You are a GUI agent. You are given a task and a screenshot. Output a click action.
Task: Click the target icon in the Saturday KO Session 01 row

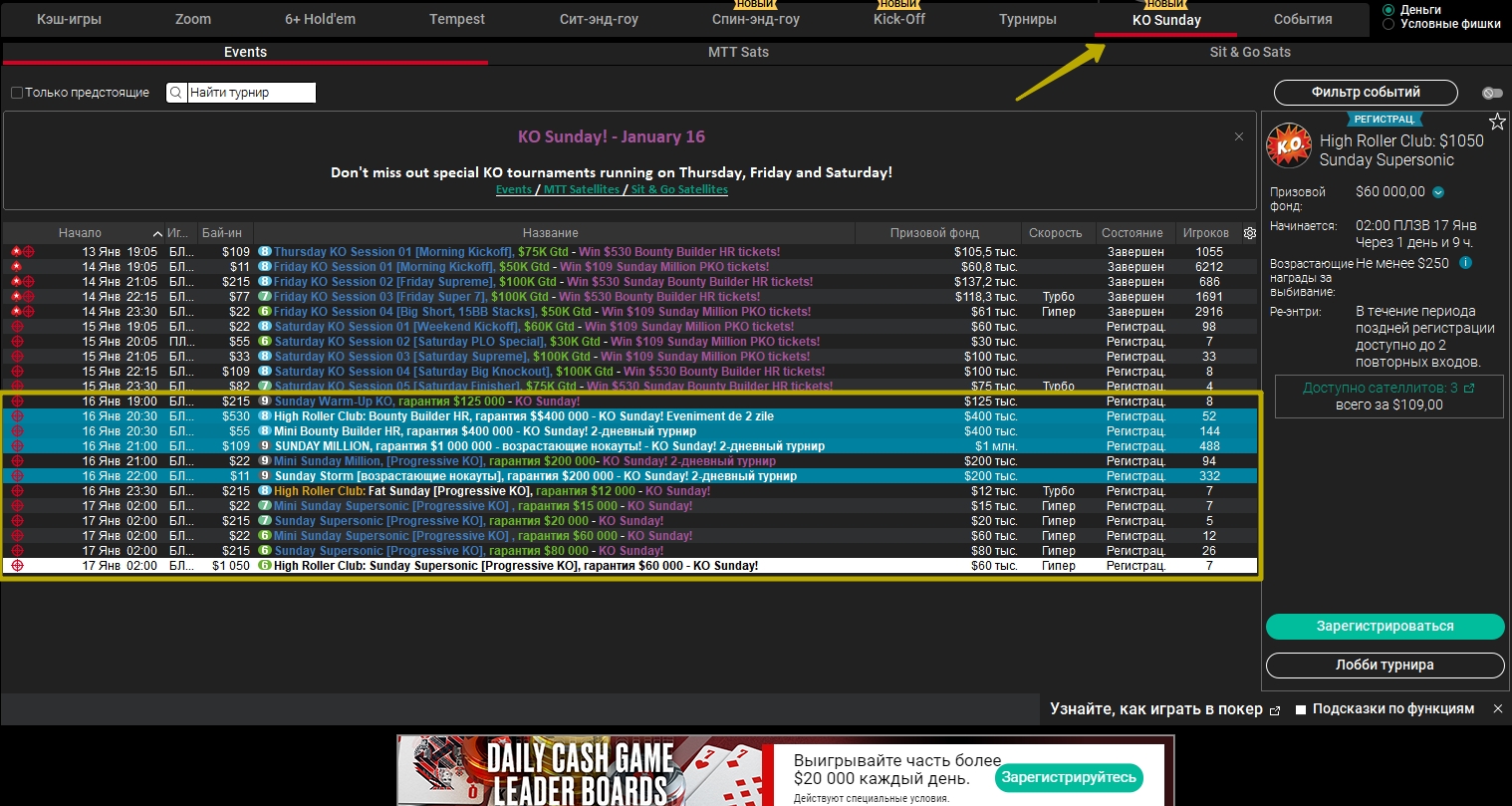17,327
